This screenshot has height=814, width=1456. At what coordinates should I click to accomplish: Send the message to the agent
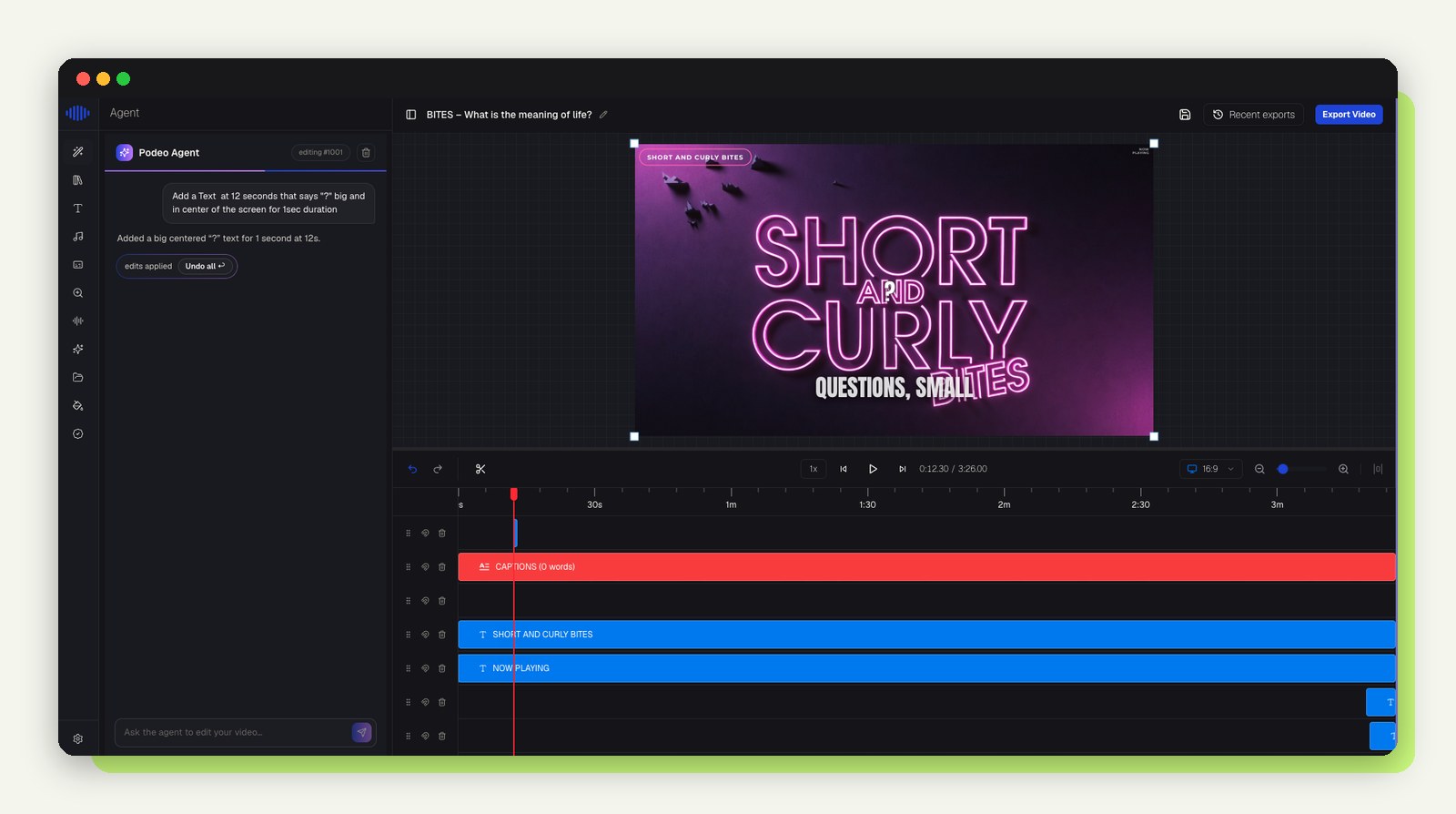click(362, 732)
